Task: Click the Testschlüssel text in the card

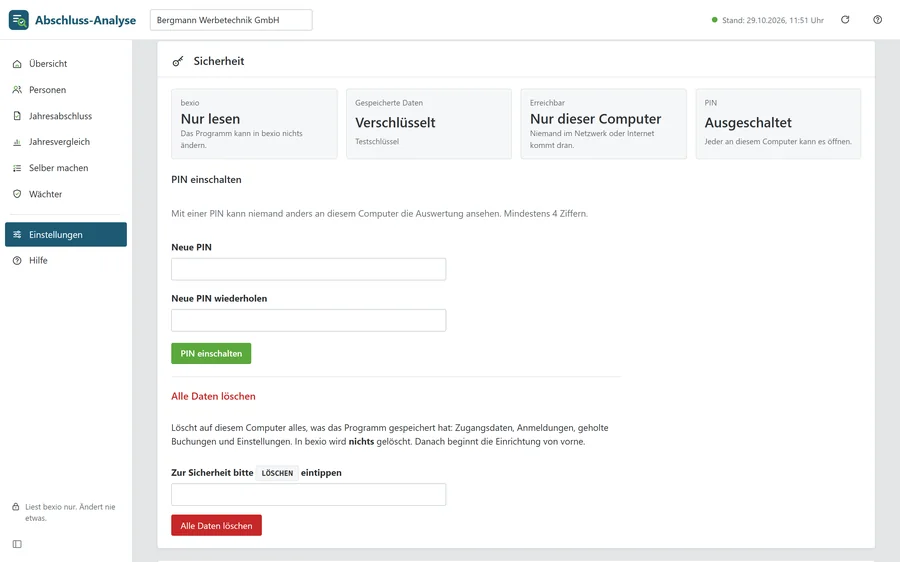Action: tap(377, 142)
